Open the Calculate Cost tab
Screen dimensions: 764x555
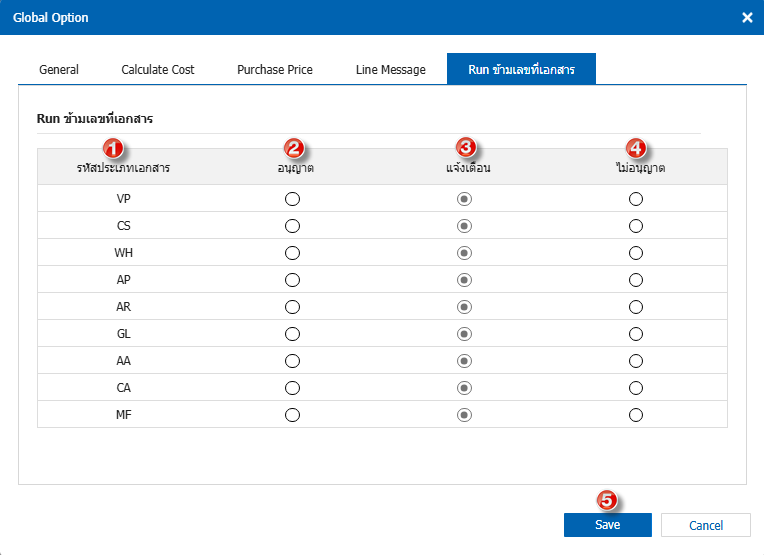click(158, 70)
